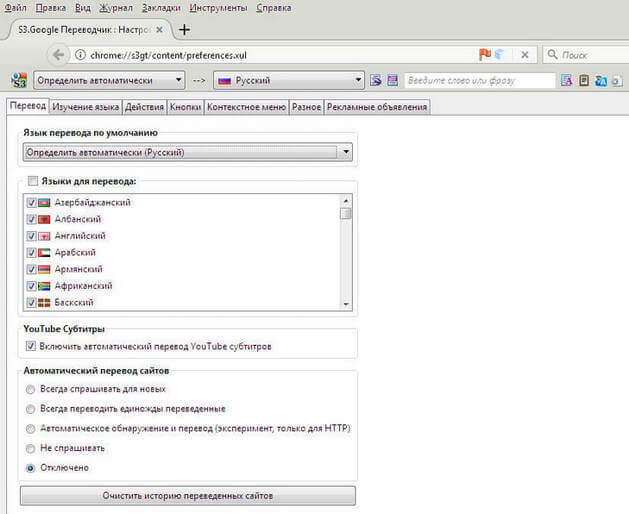
Task: Select Всегда спрашивать для новых radio
Action: pyautogui.click(x=30, y=389)
